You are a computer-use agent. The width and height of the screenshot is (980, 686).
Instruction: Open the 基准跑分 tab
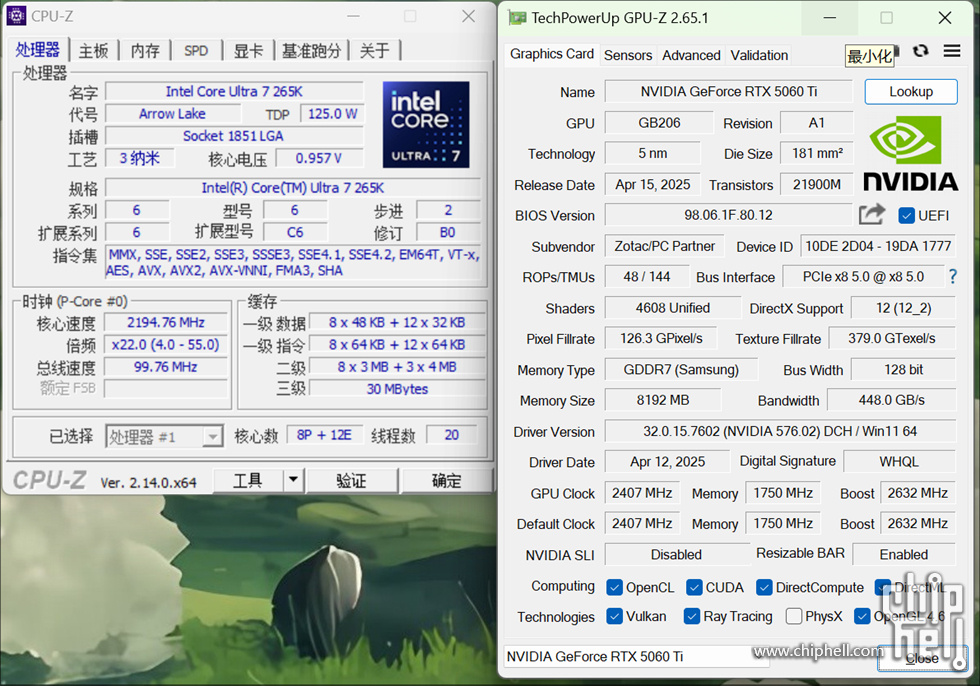[x=311, y=51]
